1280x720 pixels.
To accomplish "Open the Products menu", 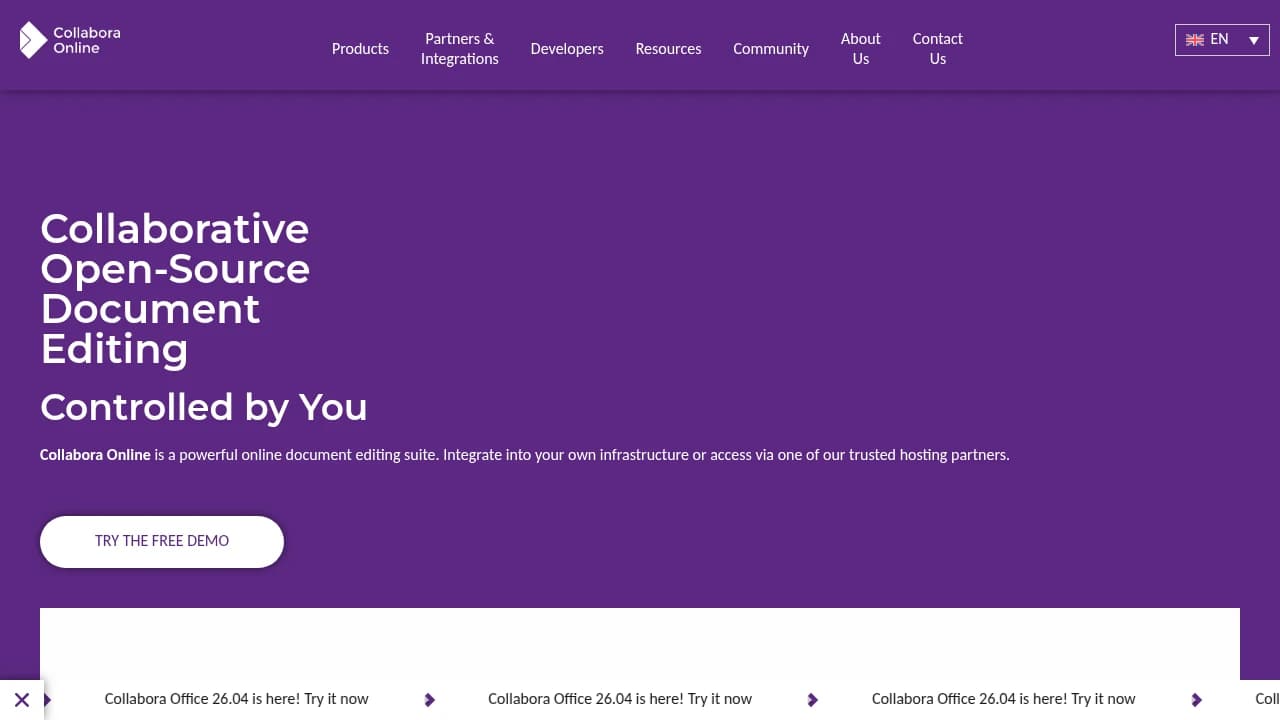I will point(360,48).
